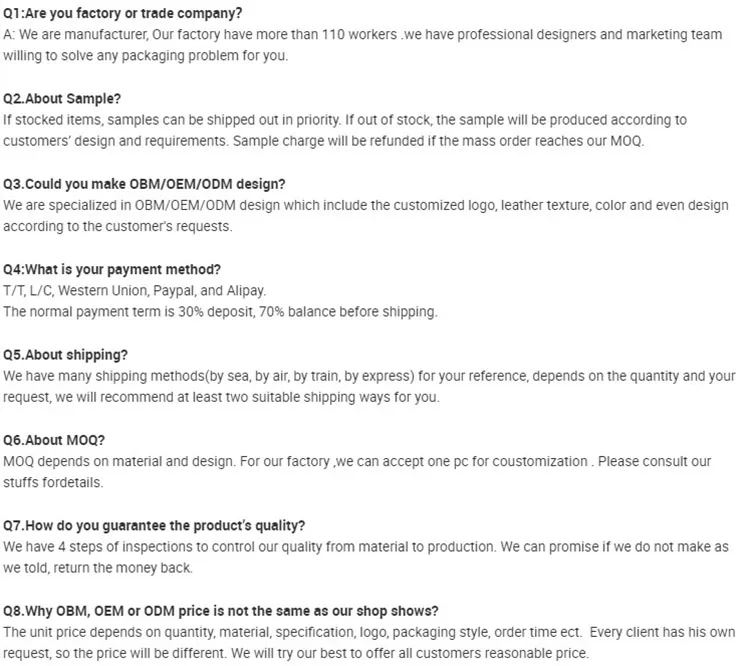Select the two suitable shipping ways line

[x=221, y=398]
